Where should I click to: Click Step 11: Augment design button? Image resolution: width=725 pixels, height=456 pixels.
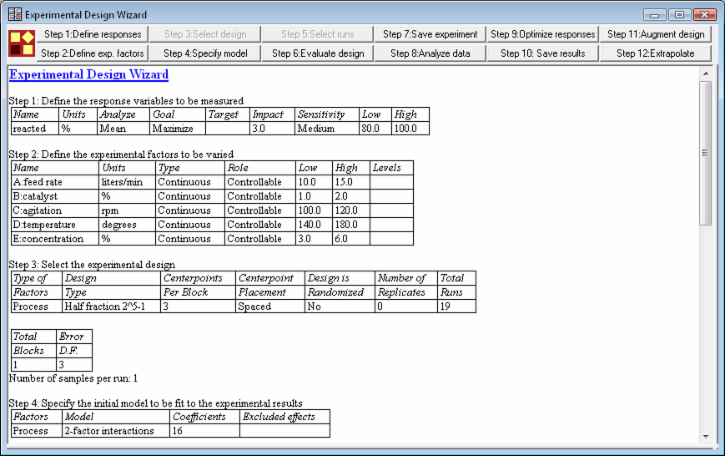click(656, 34)
